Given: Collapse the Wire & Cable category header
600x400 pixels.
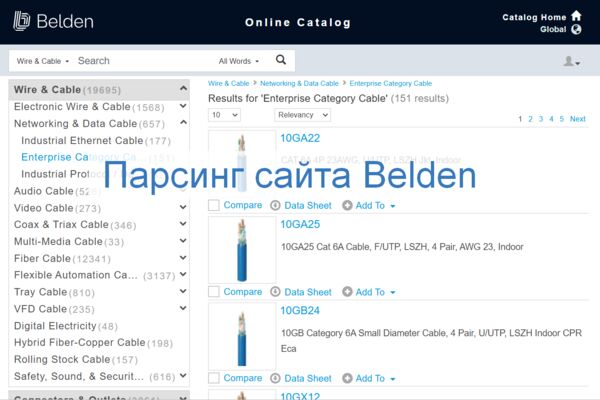Looking at the screenshot, I should (x=183, y=89).
